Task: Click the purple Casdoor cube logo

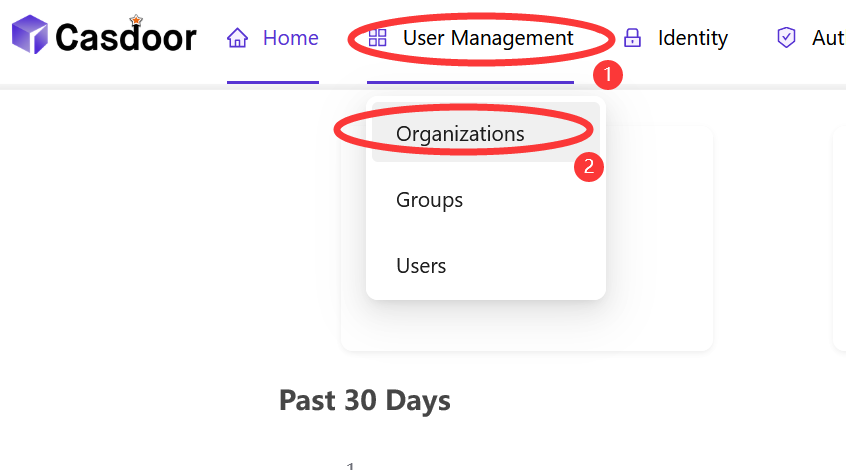Action: [x=29, y=37]
